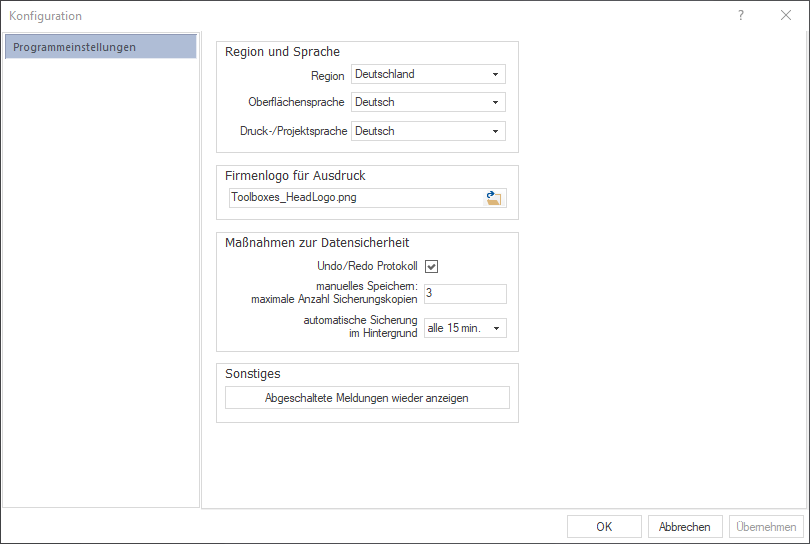Focus the maximale Anzahl Sicherungskopien field
This screenshot has height=544, width=810.
(465, 293)
